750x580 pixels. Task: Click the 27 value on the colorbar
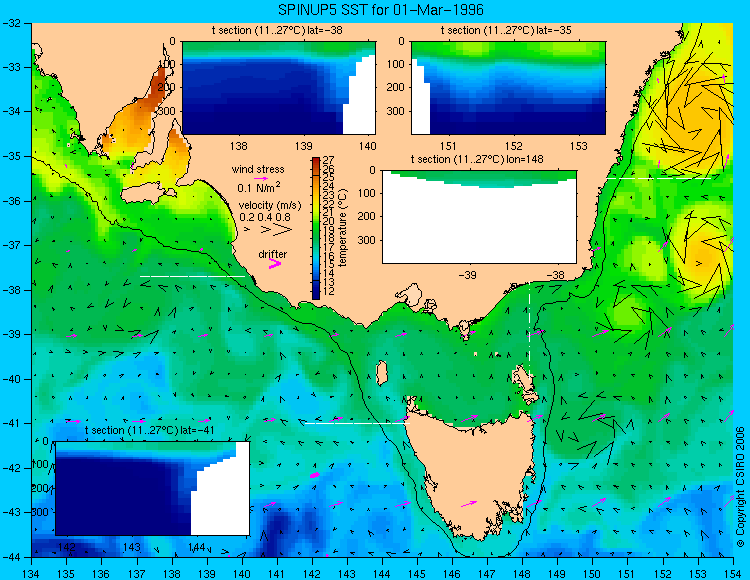tap(329, 160)
